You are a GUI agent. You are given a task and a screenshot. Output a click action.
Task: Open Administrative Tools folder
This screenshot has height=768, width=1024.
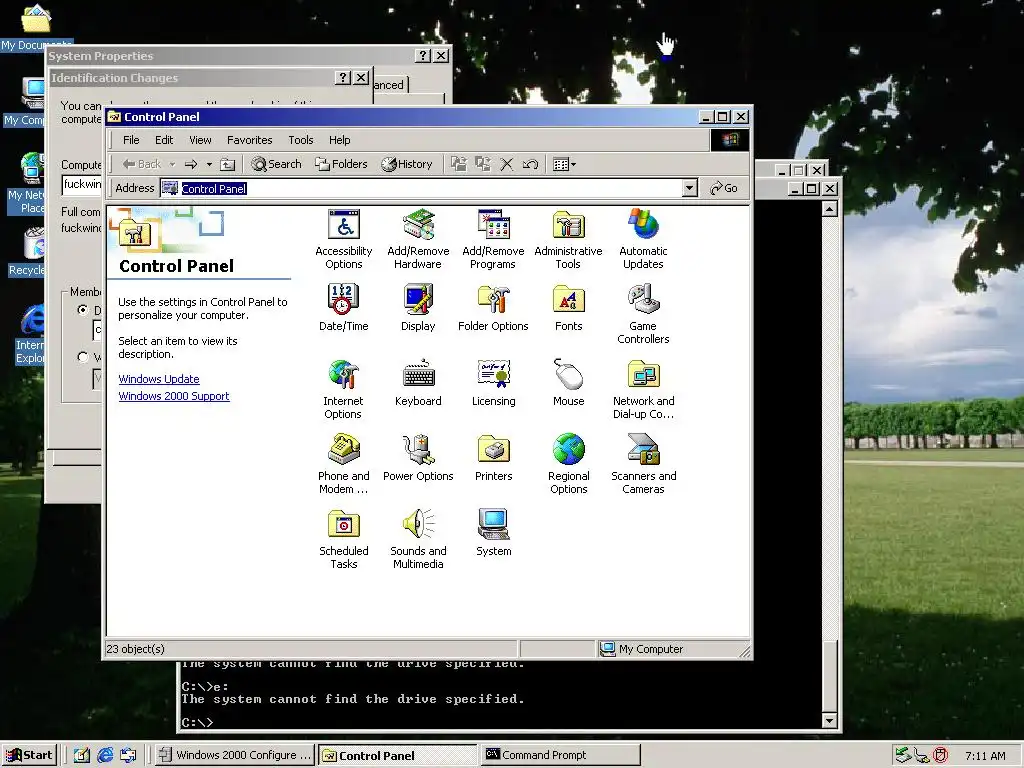[568, 239]
